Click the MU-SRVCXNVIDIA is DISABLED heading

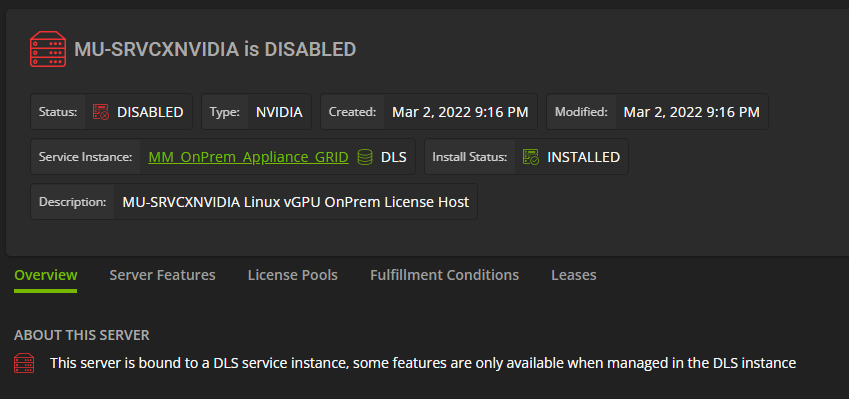pyautogui.click(x=215, y=49)
